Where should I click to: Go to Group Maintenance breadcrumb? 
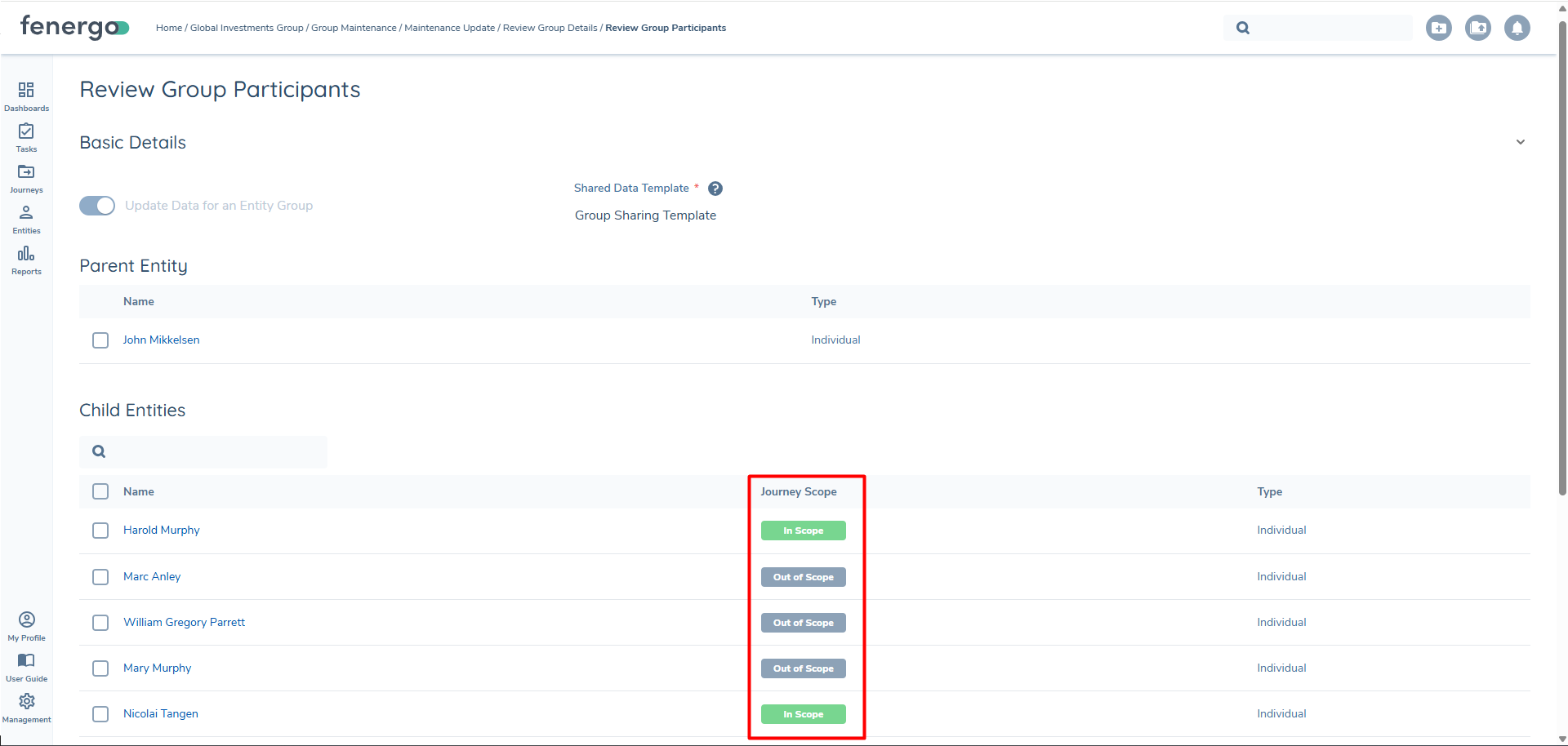354,28
